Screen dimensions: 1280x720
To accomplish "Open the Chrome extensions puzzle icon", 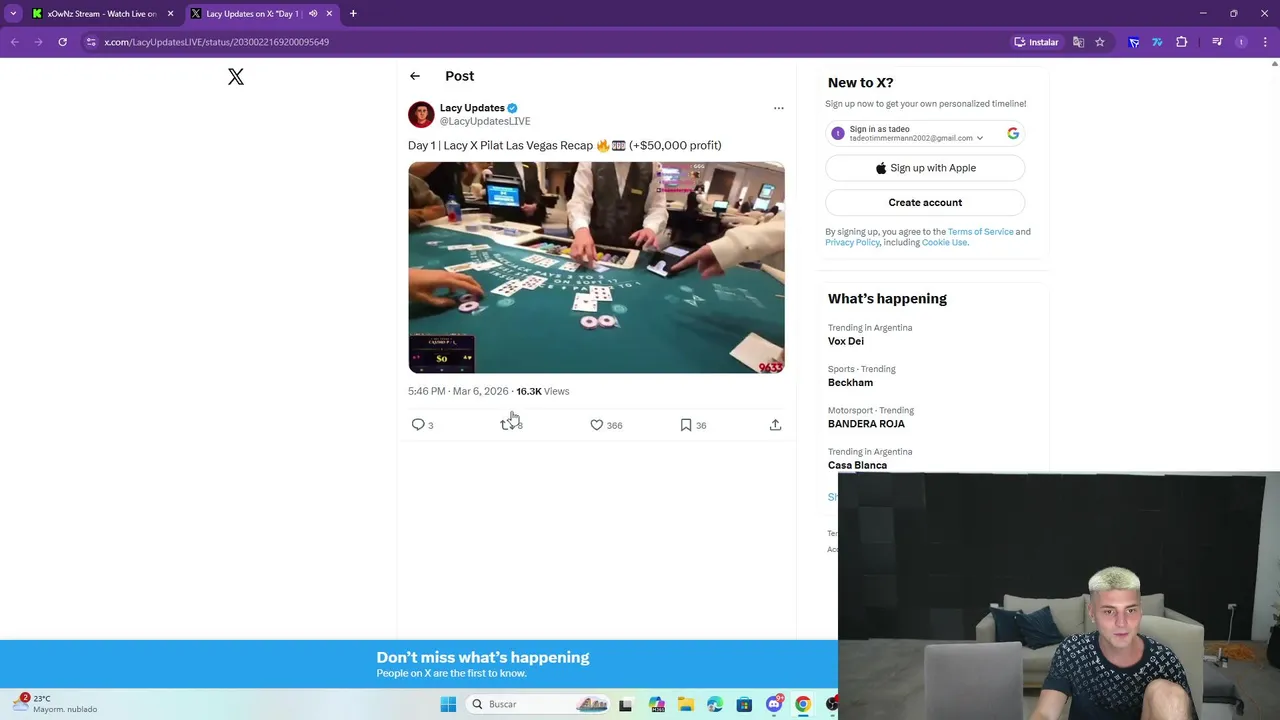I will (x=1182, y=42).
